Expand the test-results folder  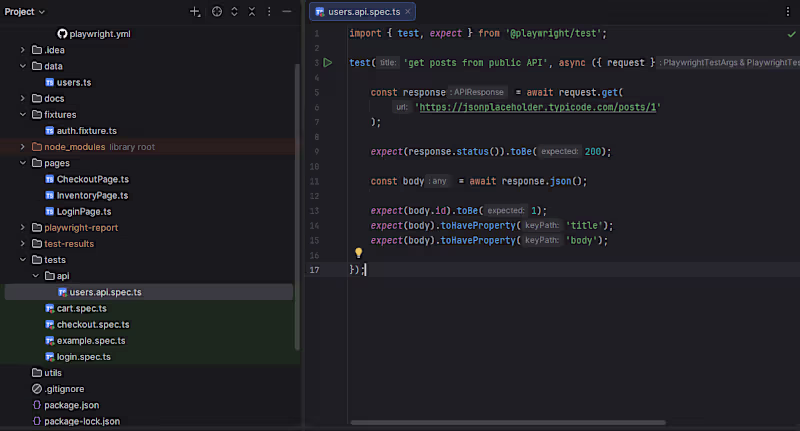pos(22,244)
